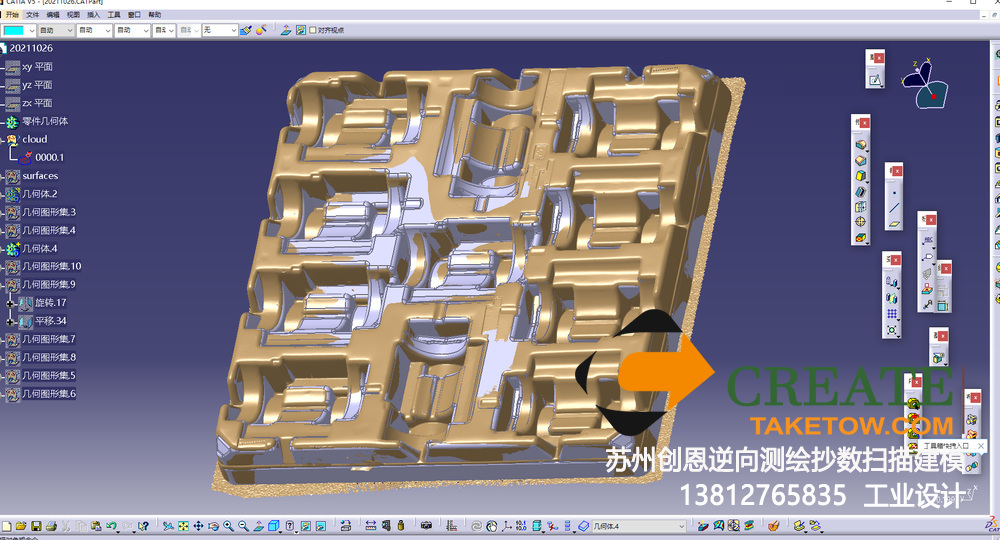Open the 文件 menu
This screenshot has height=540, width=1000.
[x=32, y=16]
